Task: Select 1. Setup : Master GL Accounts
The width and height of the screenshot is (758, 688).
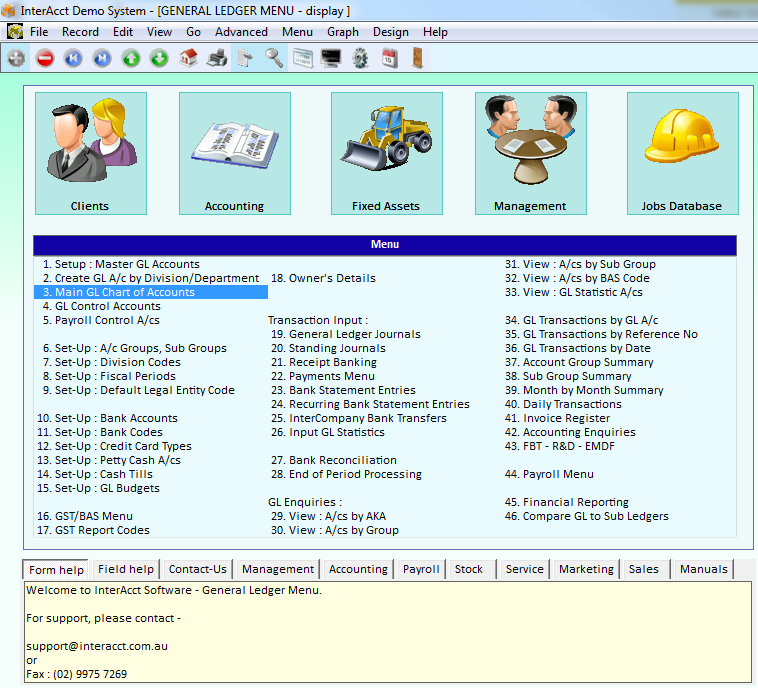Action: click(x=121, y=264)
